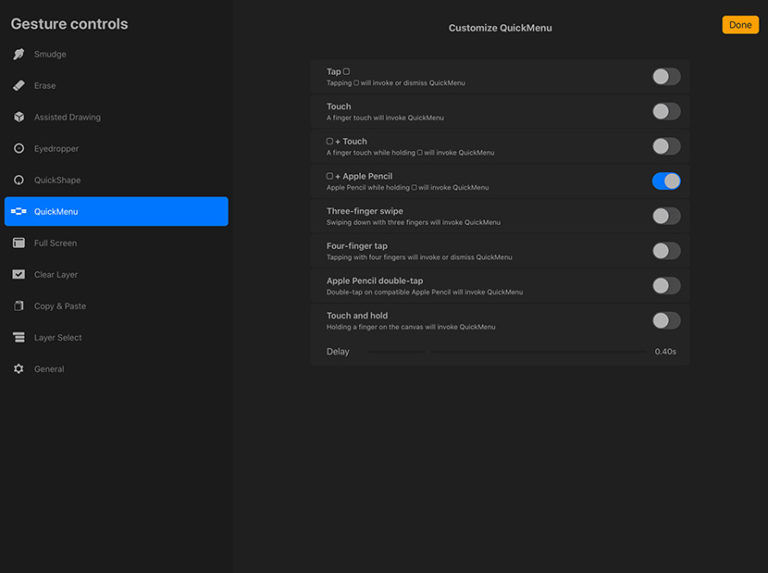Turn on the Touch toggle

click(666, 111)
